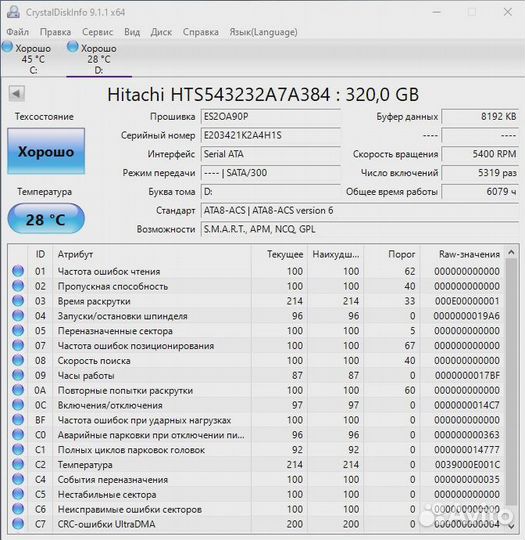
Task: Click the Буква тома field D:
Action: pyautogui.click(x=271, y=191)
